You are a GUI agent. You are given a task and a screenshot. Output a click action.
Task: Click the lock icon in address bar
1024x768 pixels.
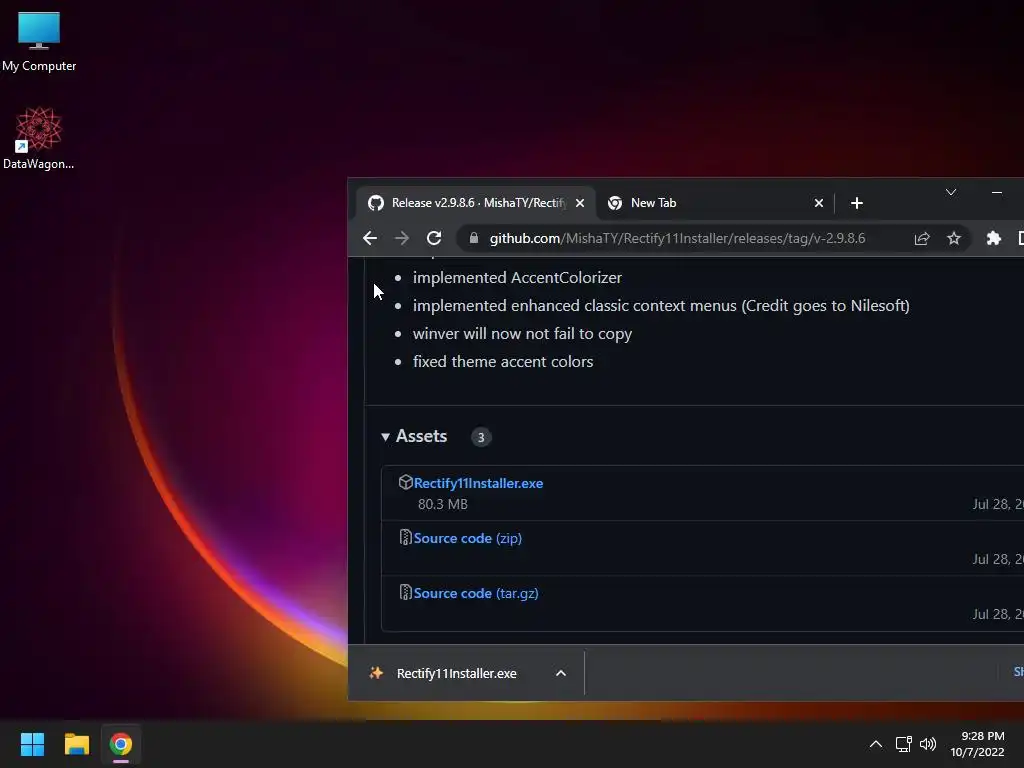473,238
